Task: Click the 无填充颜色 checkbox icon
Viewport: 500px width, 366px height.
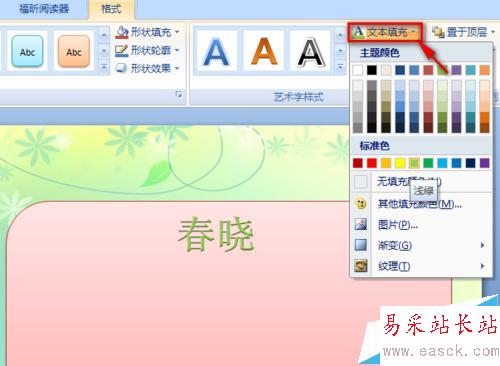Action: (361, 182)
